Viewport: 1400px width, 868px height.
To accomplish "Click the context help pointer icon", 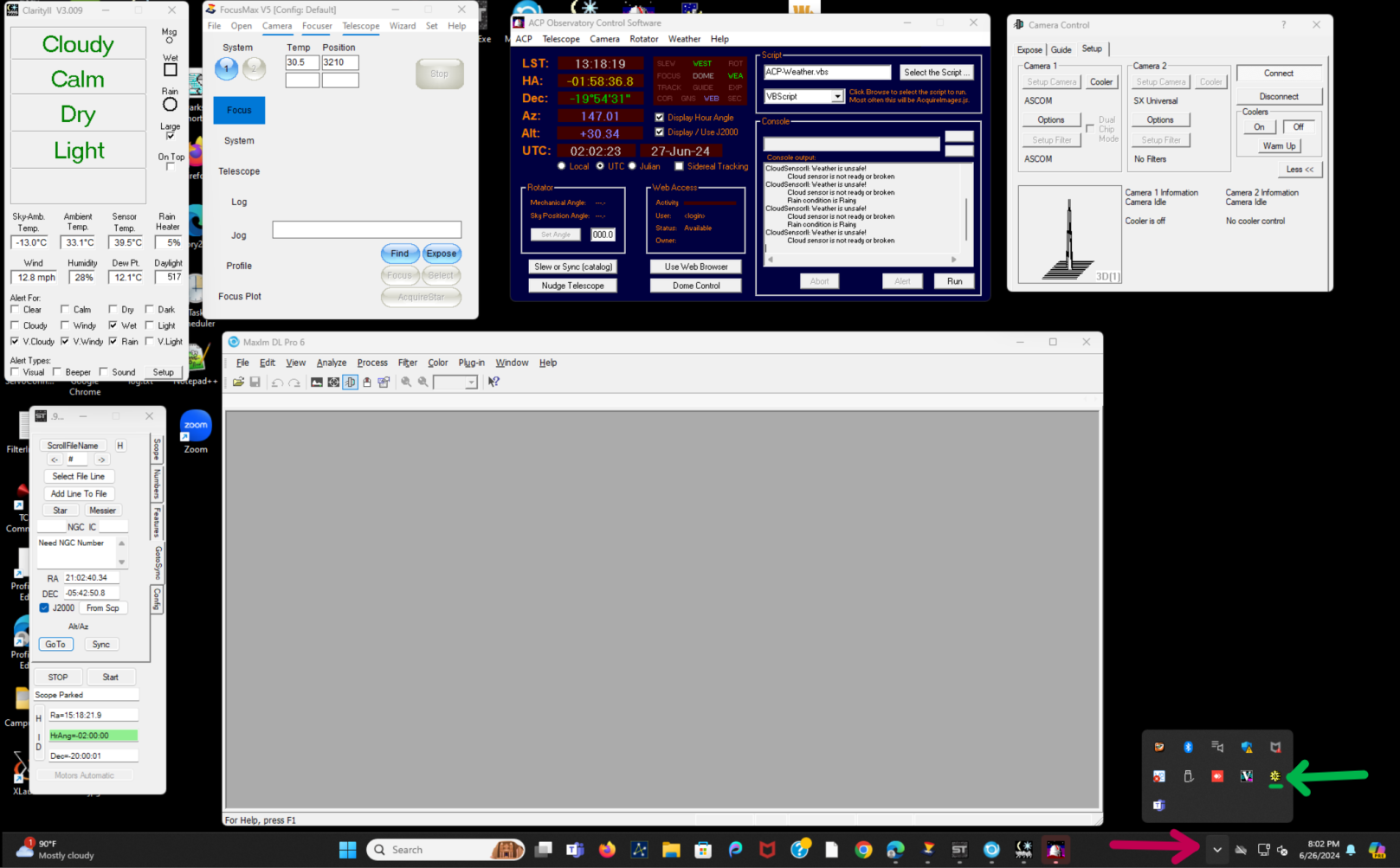I will point(494,382).
